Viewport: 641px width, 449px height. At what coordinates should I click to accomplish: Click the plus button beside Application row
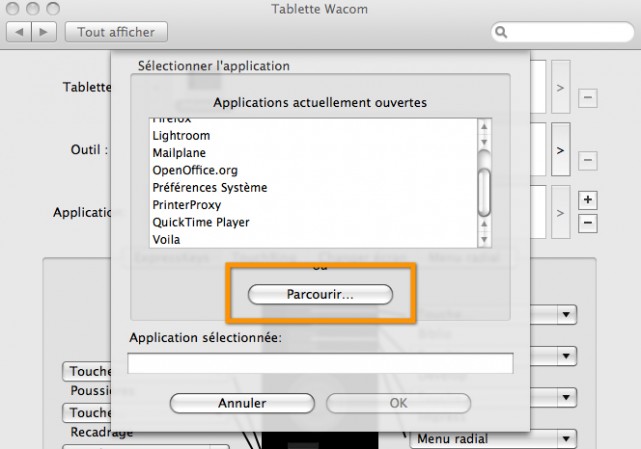tap(587, 200)
